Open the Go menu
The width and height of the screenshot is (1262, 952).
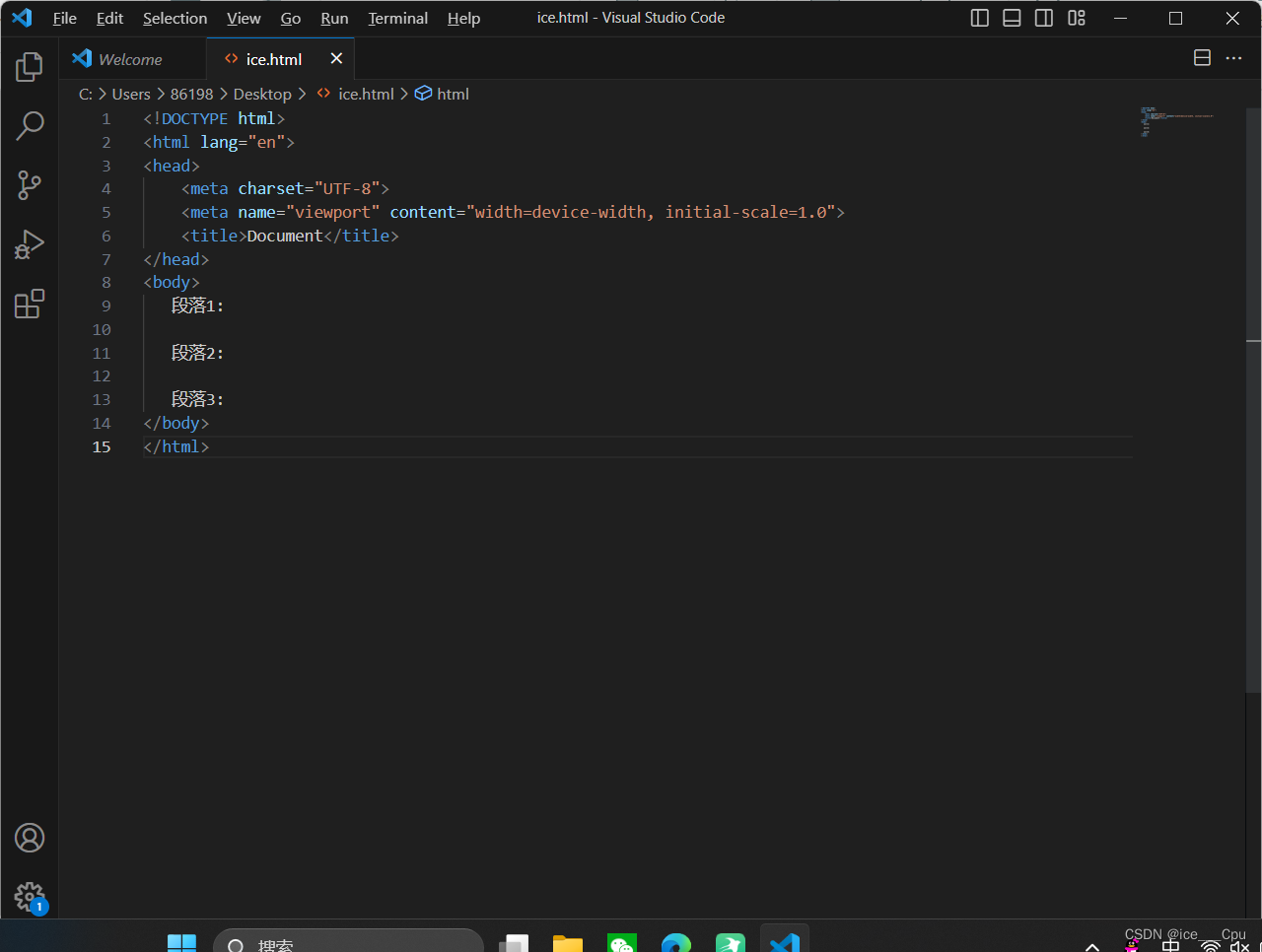[291, 18]
